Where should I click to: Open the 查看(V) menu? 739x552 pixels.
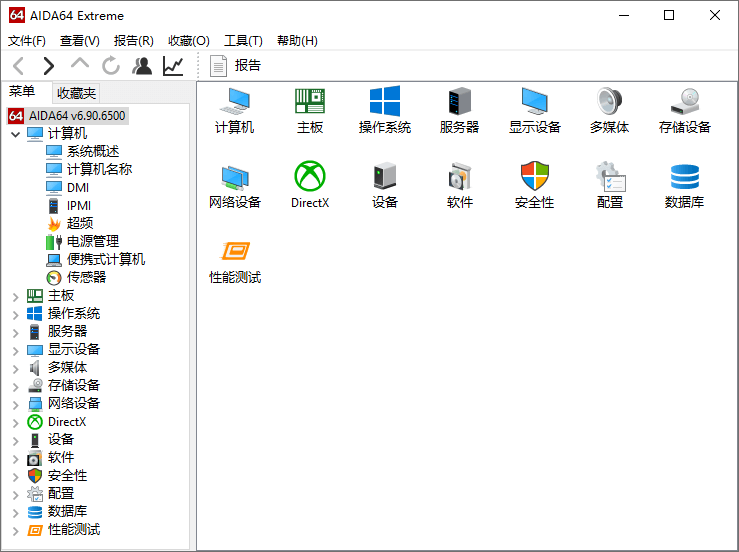pyautogui.click(x=80, y=41)
